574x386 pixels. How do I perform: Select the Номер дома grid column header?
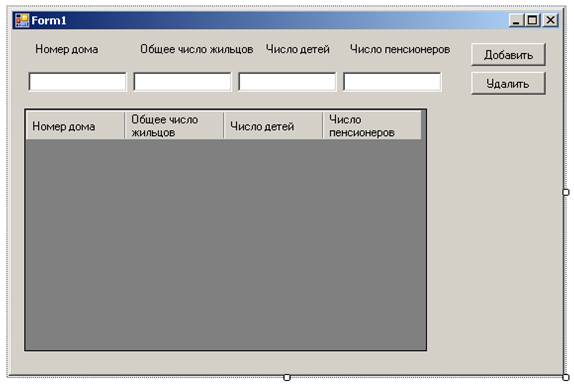click(x=75, y=126)
